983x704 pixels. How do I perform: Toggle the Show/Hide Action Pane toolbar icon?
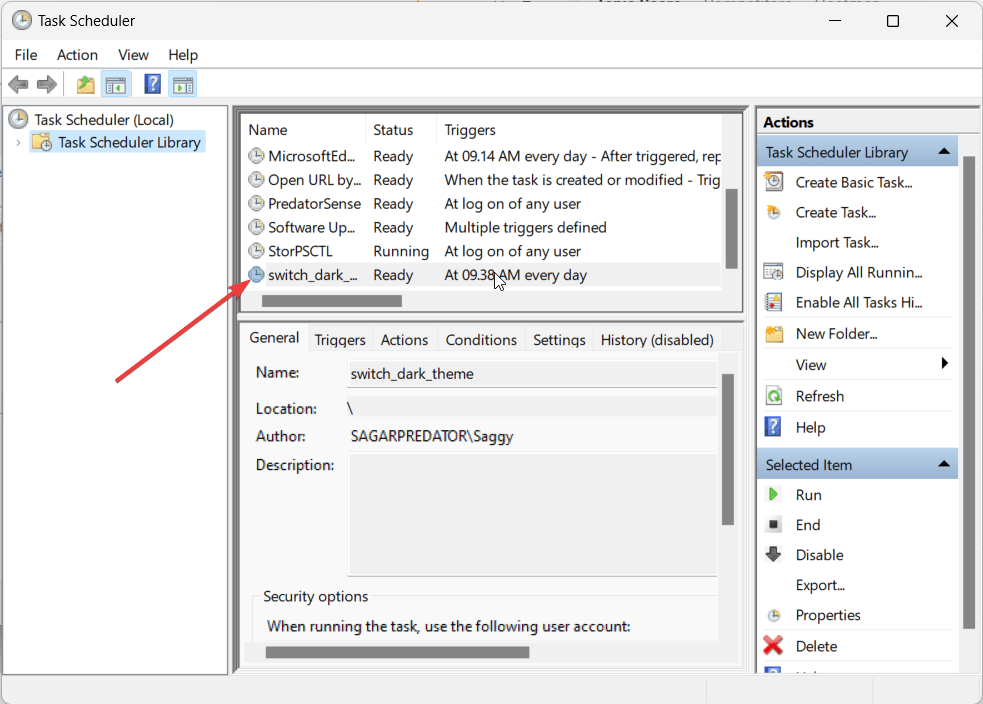pos(183,85)
